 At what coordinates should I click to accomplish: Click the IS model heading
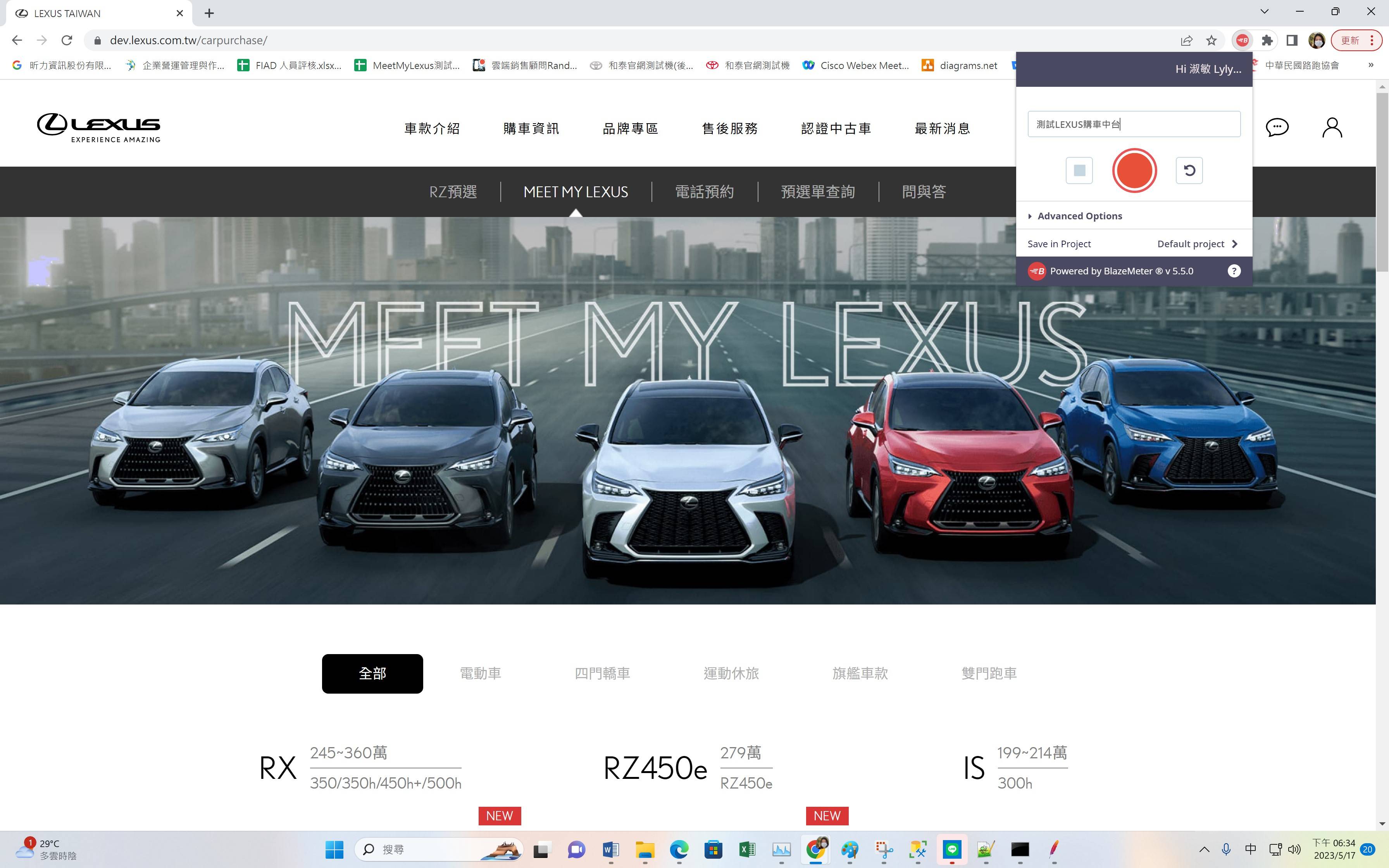(x=974, y=768)
